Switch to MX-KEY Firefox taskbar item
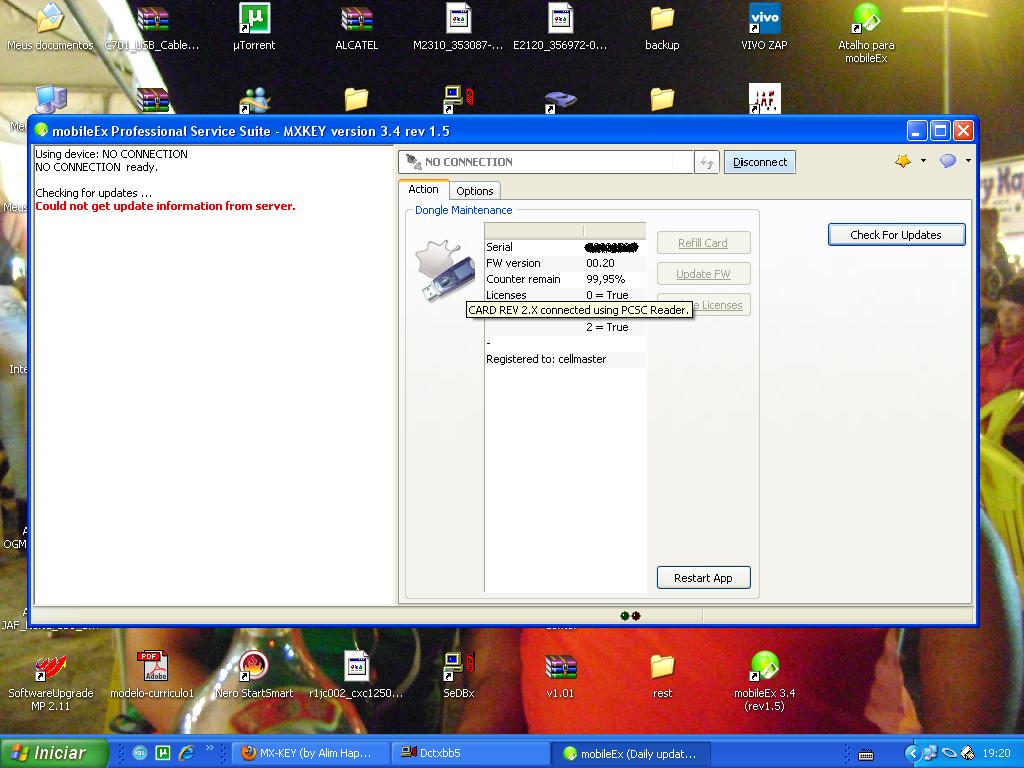Image resolution: width=1024 pixels, height=768 pixels. (311, 753)
